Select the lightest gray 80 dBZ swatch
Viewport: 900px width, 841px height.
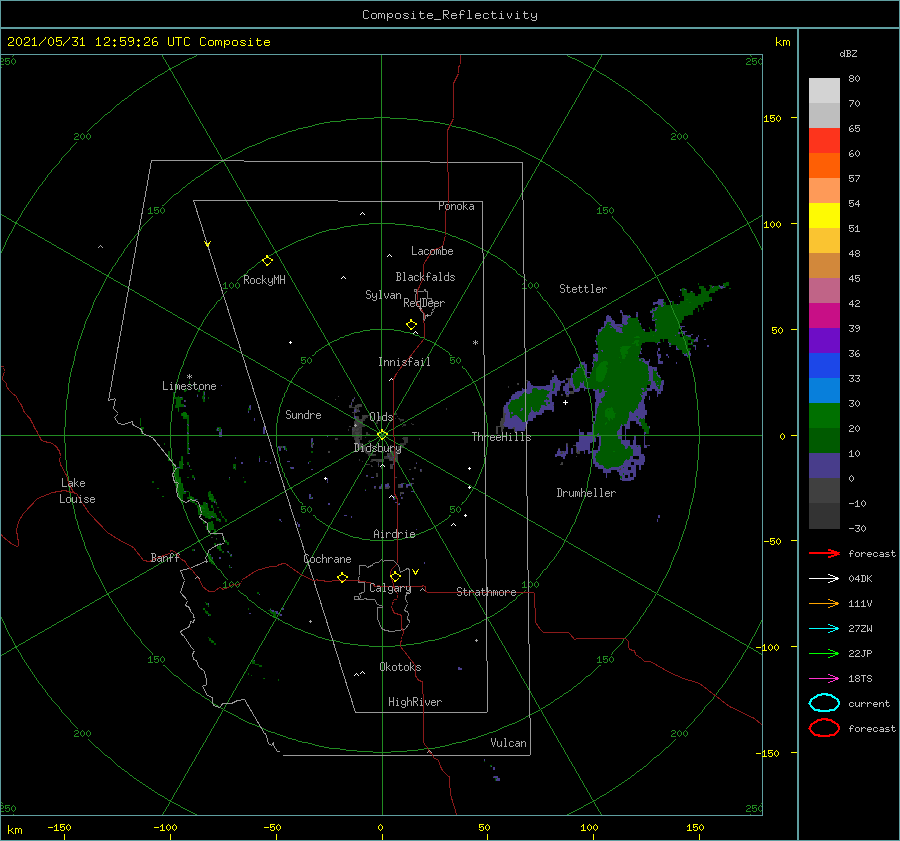click(824, 90)
